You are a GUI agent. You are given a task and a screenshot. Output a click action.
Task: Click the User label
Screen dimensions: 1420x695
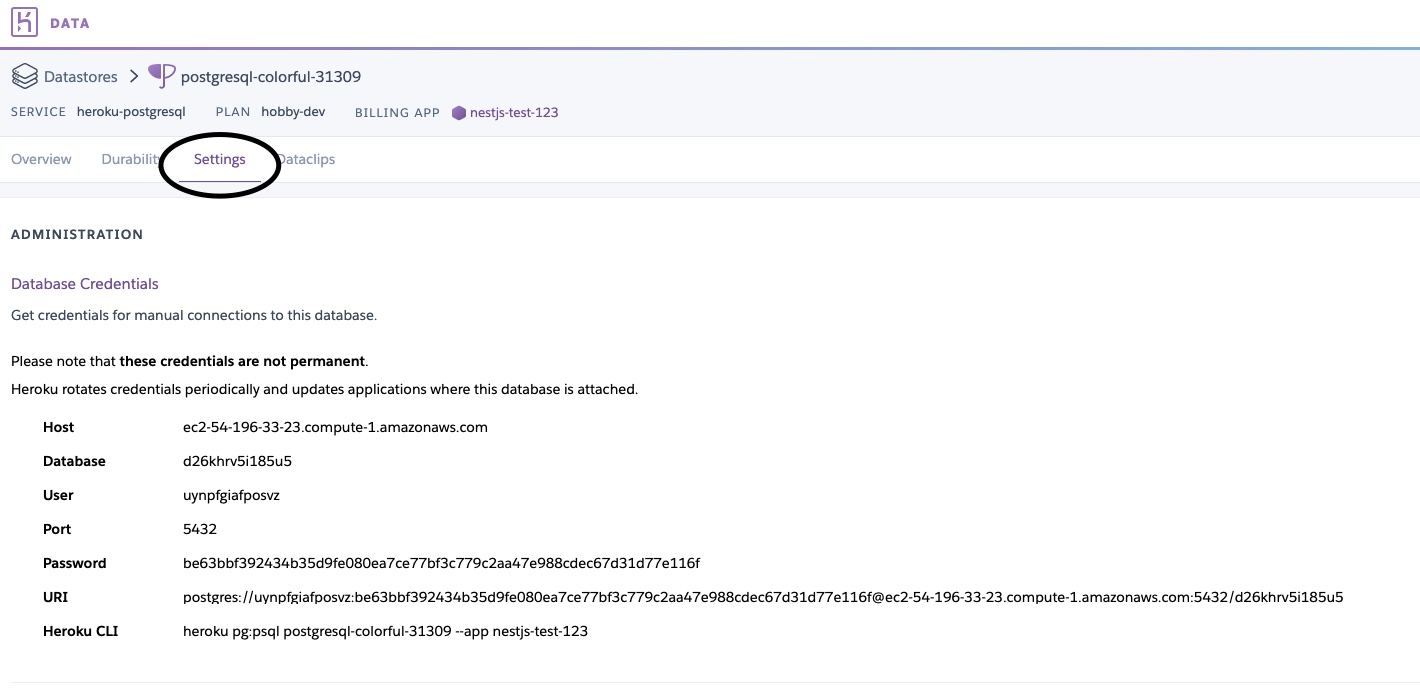[x=58, y=495]
